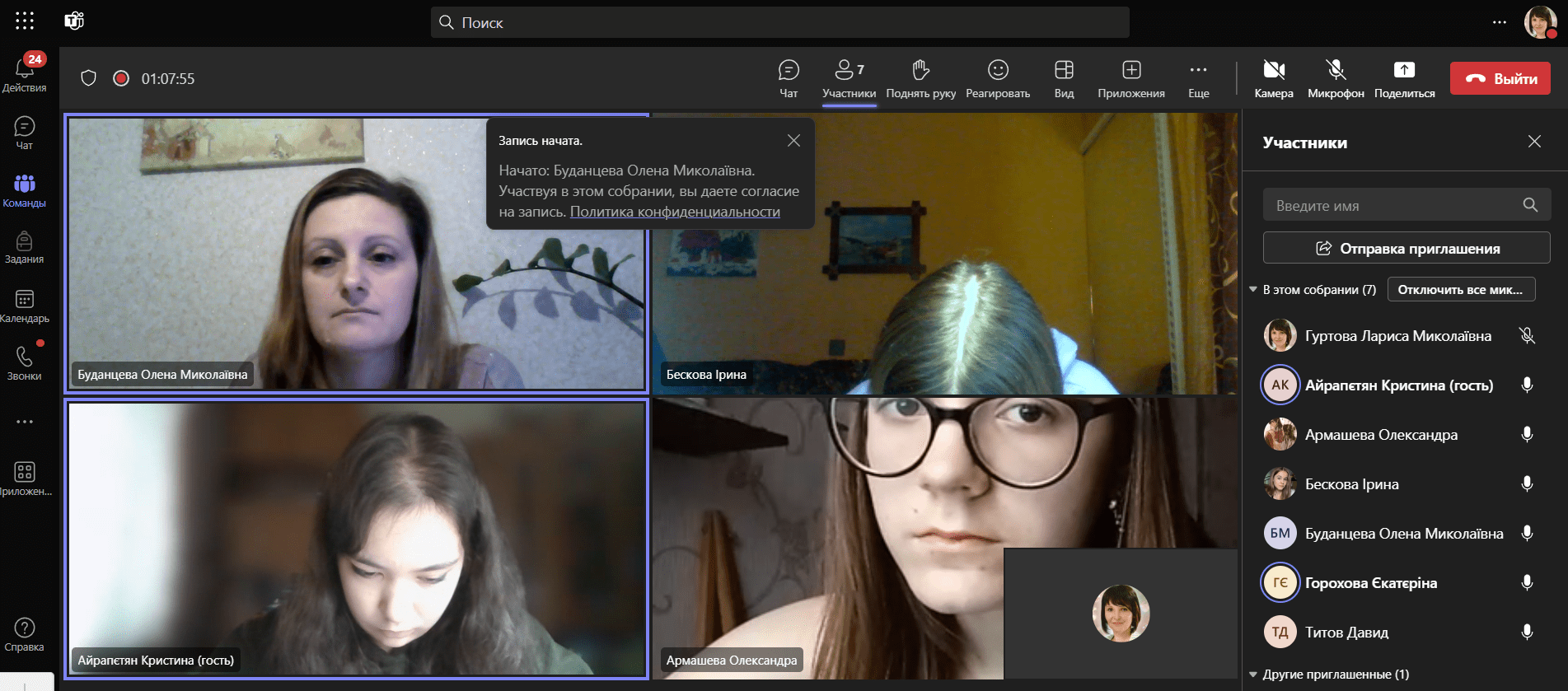Viewport: 1568px width, 691px height.
Task: Go to Teams (Команды) in sidebar
Action: click(x=25, y=190)
